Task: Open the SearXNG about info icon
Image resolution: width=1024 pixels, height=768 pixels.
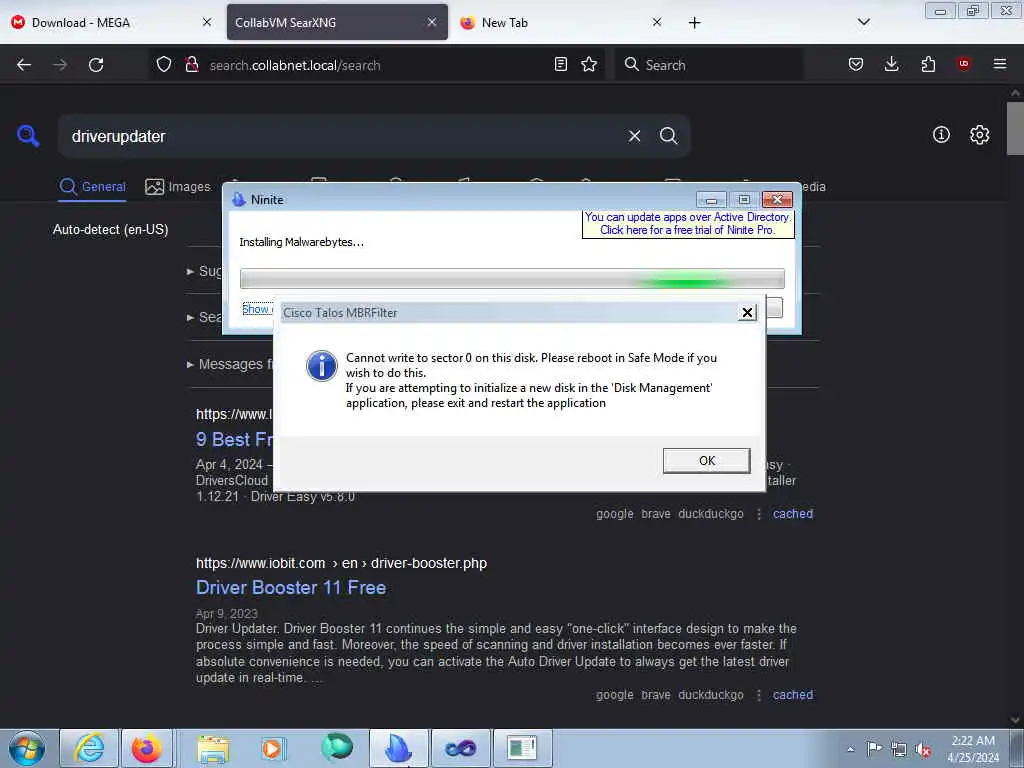Action: click(941, 135)
